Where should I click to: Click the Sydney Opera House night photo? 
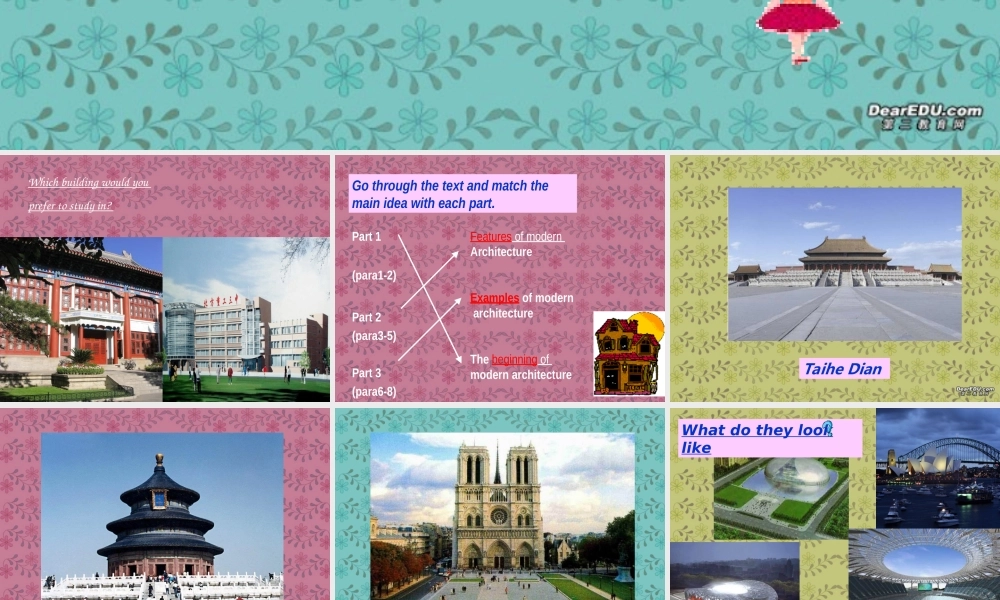[938, 468]
